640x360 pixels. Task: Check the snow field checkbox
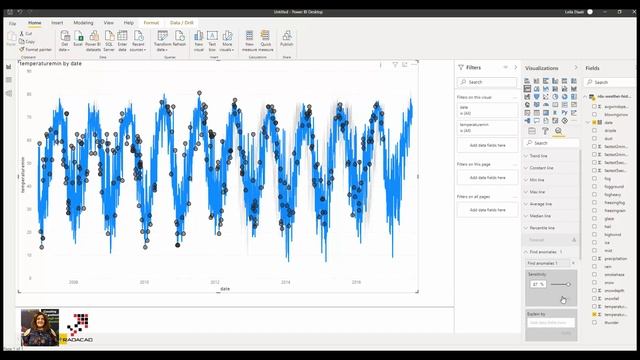pyautogui.click(x=594, y=282)
